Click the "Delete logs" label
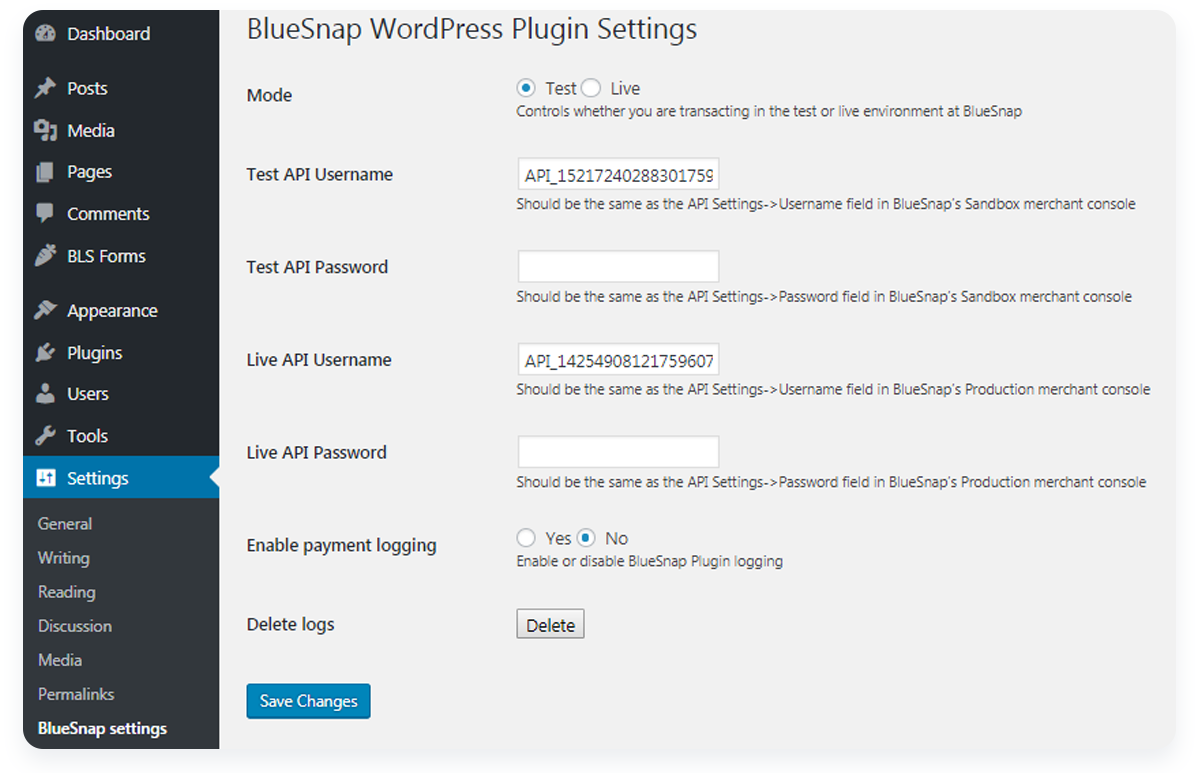The image size is (1200, 773). click(291, 624)
